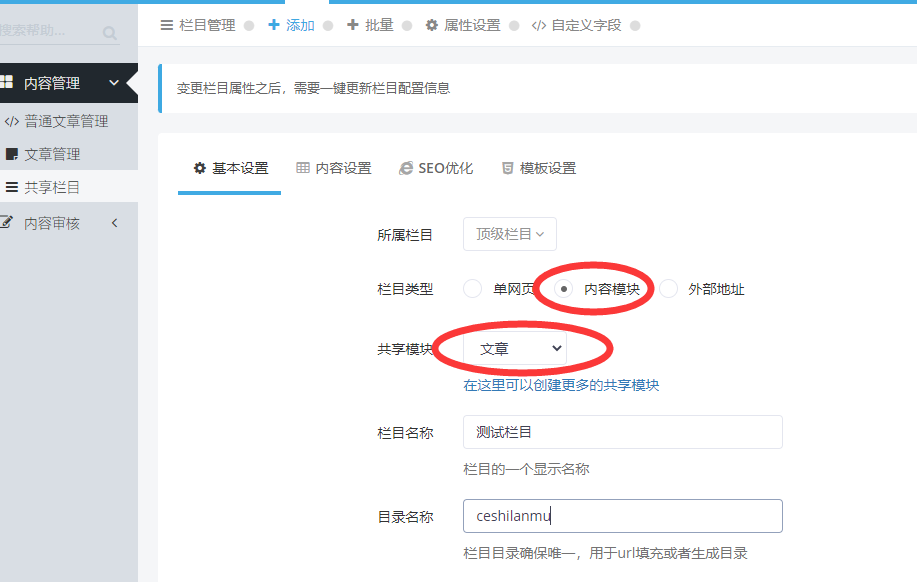Viewport: 917px width, 582px height.
Task: Click the 添加 toolbar link
Action: coord(300,25)
